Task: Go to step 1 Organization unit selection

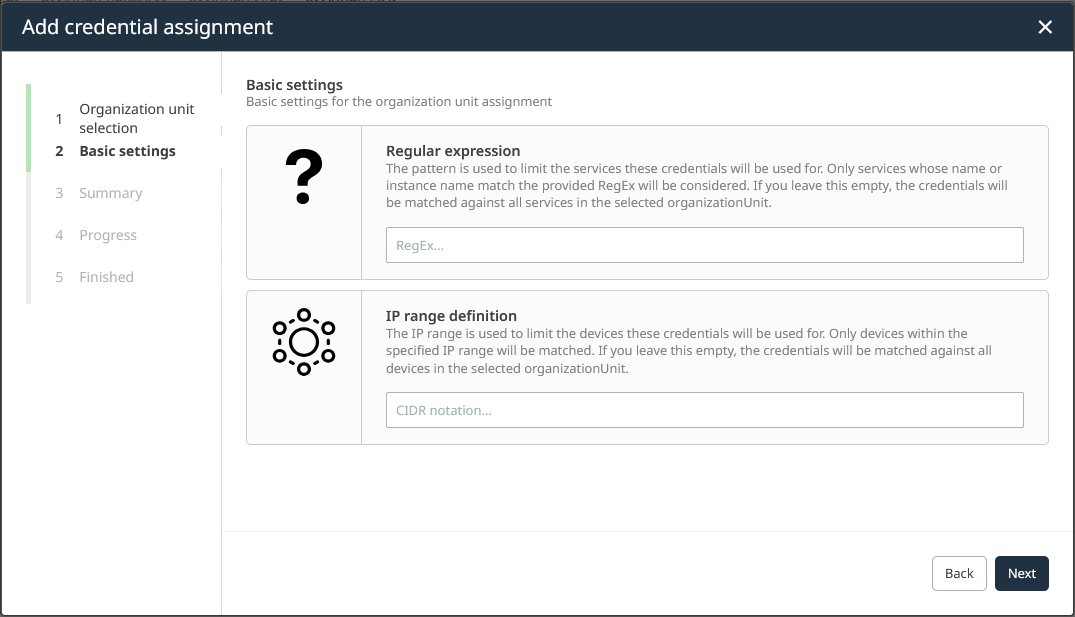Action: (x=136, y=118)
